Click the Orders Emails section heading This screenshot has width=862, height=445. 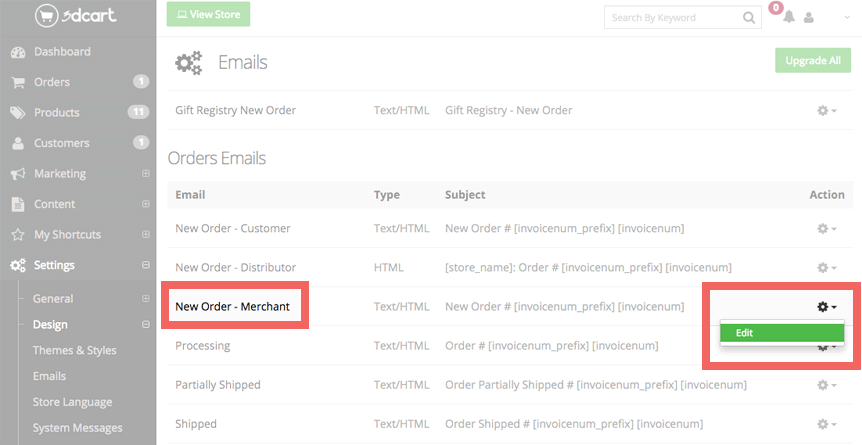click(x=217, y=158)
